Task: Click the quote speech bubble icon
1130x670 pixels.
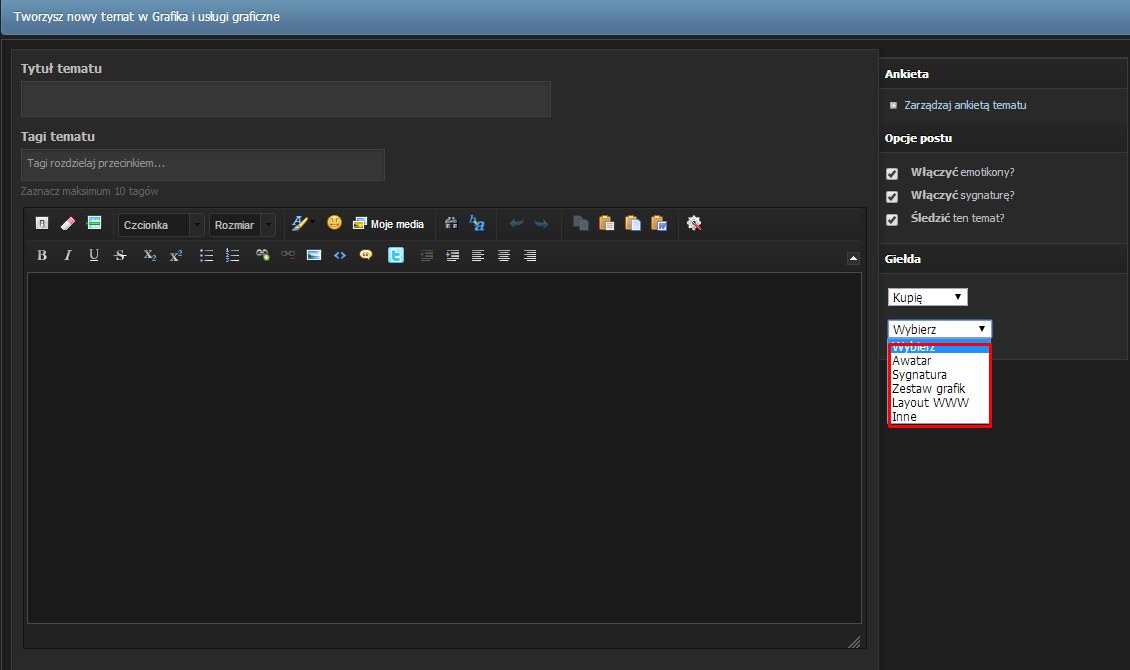Action: [x=366, y=255]
